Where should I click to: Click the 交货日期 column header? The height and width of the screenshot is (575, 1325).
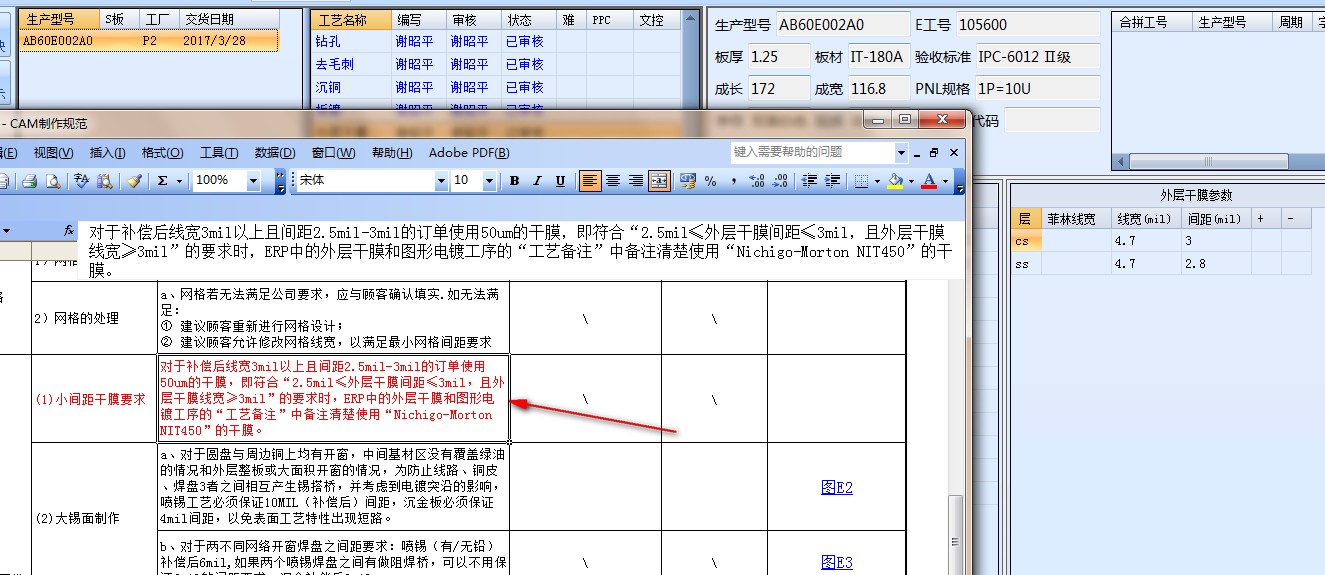click(x=230, y=20)
